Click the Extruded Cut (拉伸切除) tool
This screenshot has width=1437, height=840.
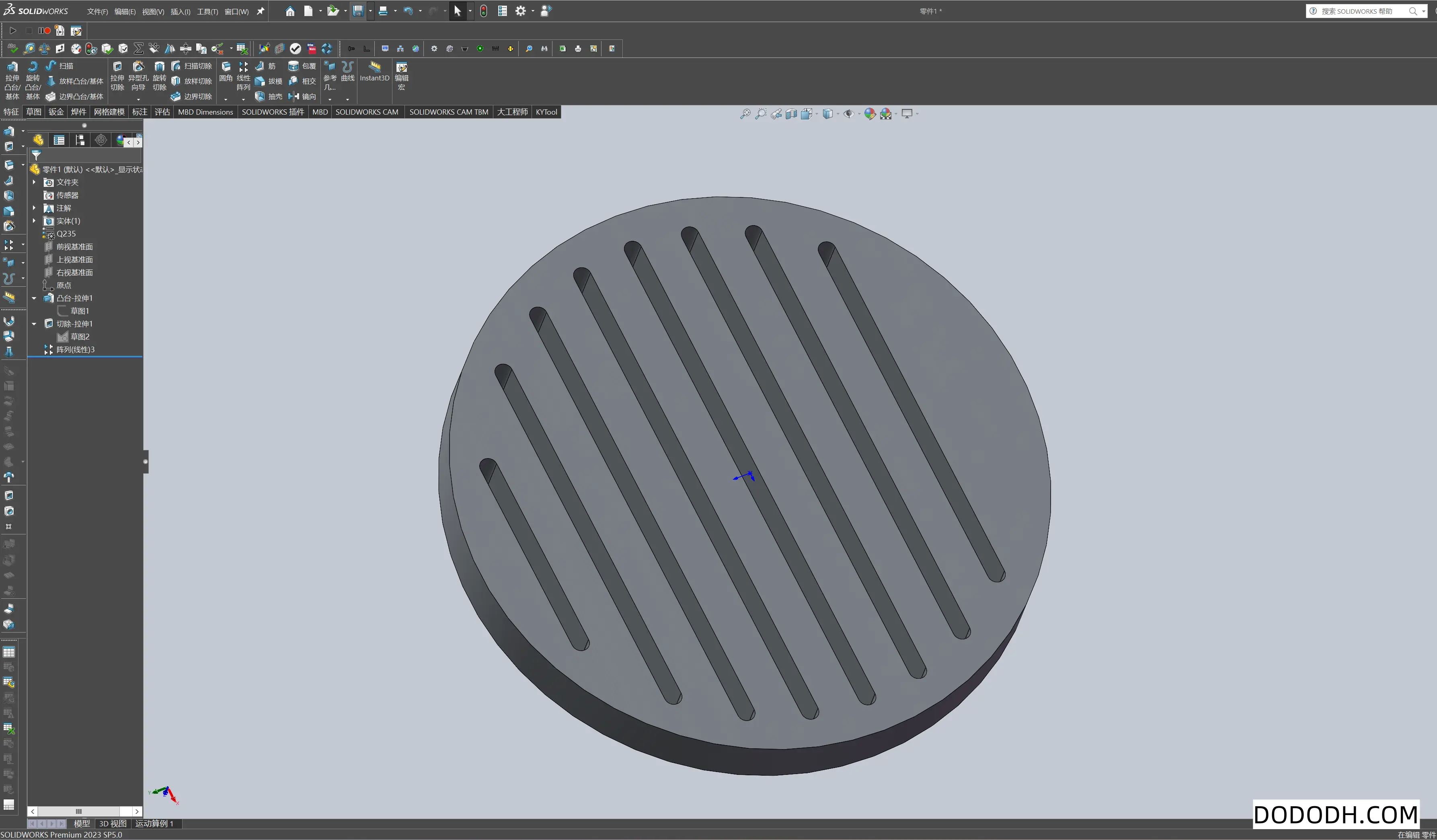tap(117, 76)
